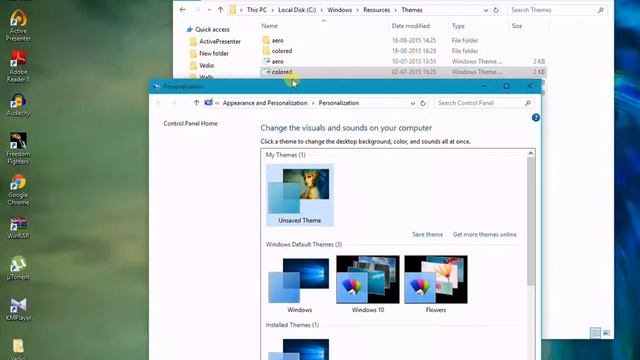Go up one level in File Explorer

220,10
